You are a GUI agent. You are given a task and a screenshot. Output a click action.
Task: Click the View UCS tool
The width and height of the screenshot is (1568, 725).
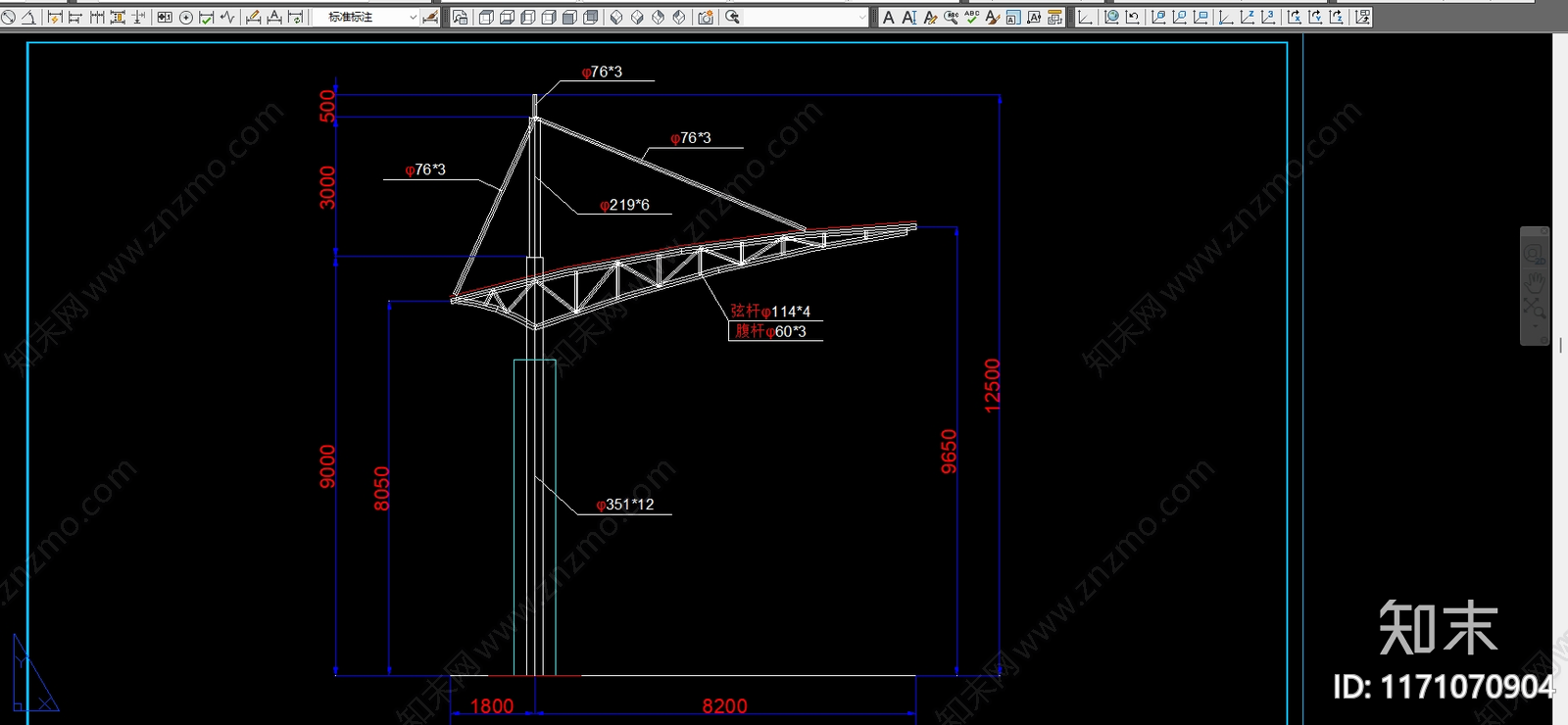pos(1200,17)
